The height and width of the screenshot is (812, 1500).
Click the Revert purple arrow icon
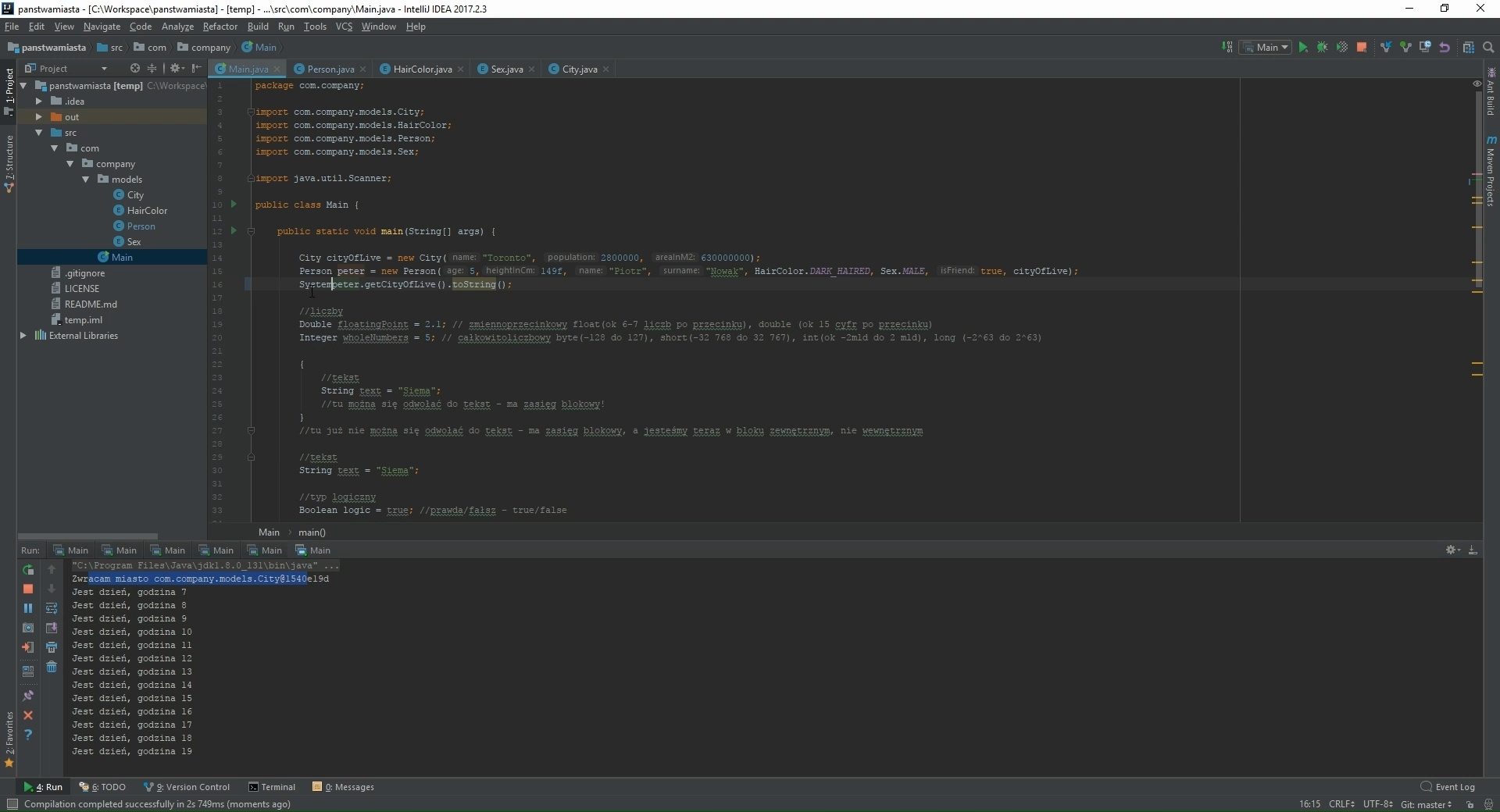pos(1445,48)
